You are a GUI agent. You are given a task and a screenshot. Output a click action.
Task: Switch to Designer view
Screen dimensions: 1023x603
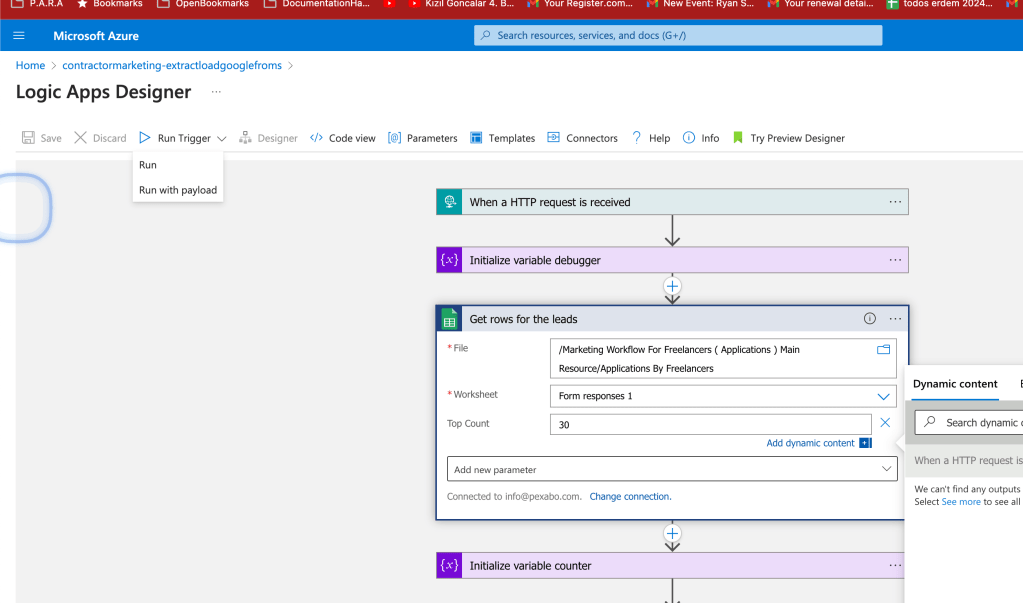(268, 138)
